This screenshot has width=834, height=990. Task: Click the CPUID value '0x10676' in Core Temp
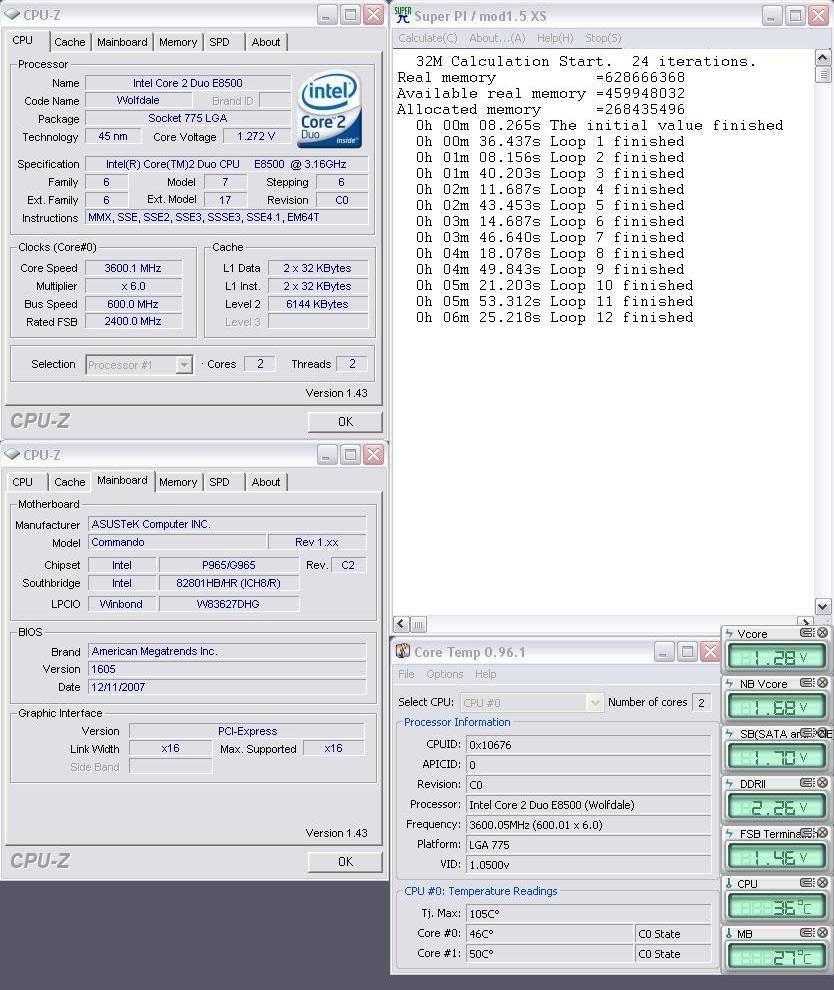coord(588,745)
